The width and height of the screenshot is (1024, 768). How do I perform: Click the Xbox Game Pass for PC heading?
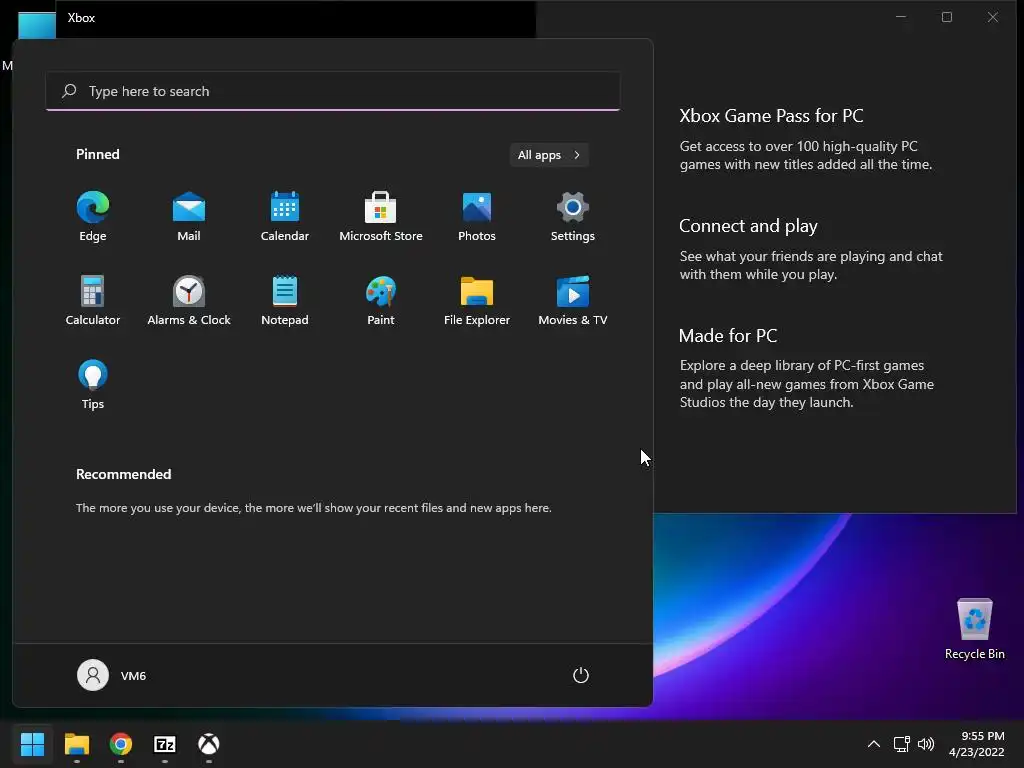click(x=771, y=116)
